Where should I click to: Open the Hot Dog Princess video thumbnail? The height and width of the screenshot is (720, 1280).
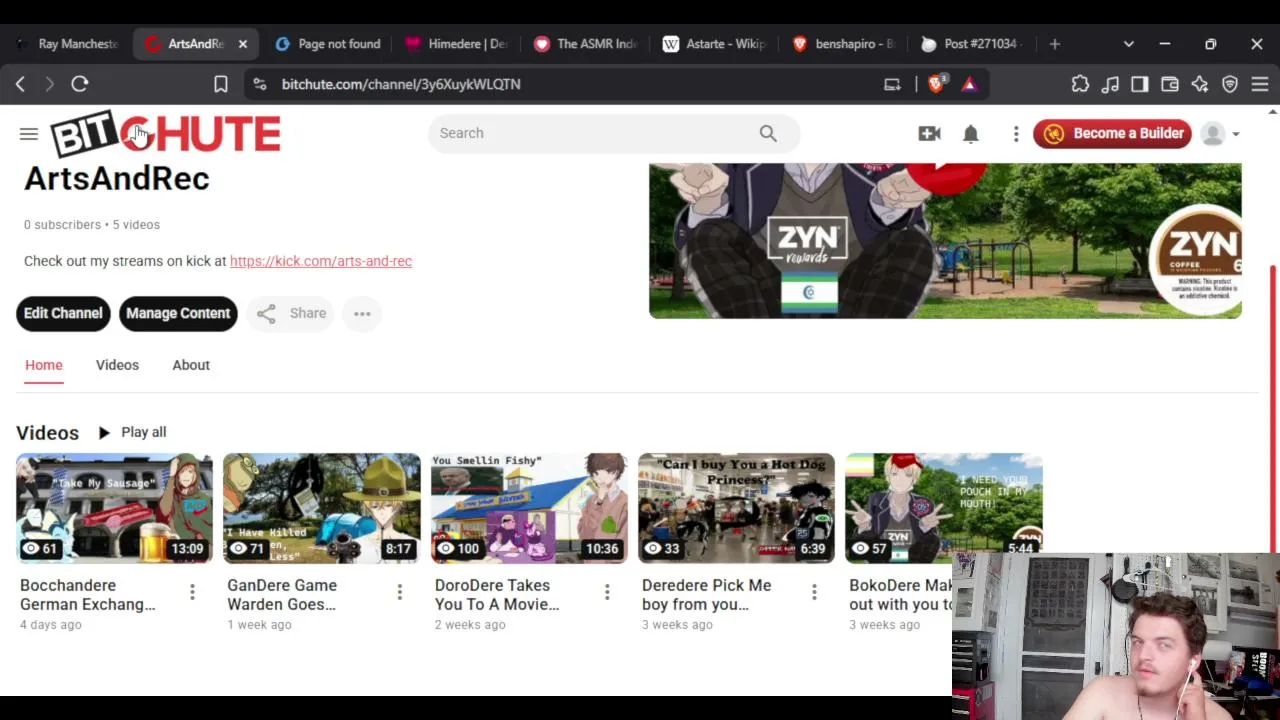tap(736, 509)
